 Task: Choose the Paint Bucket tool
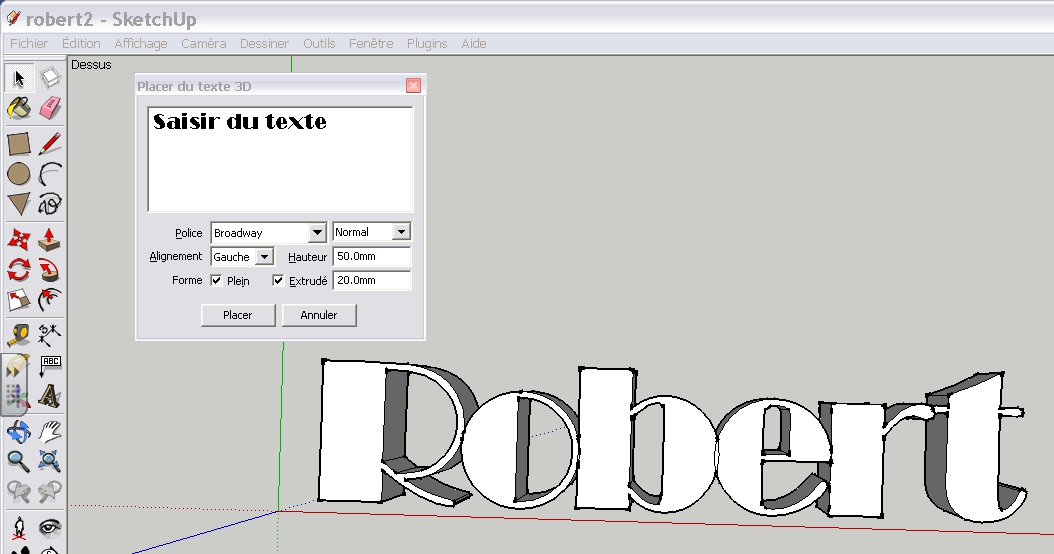tap(19, 108)
